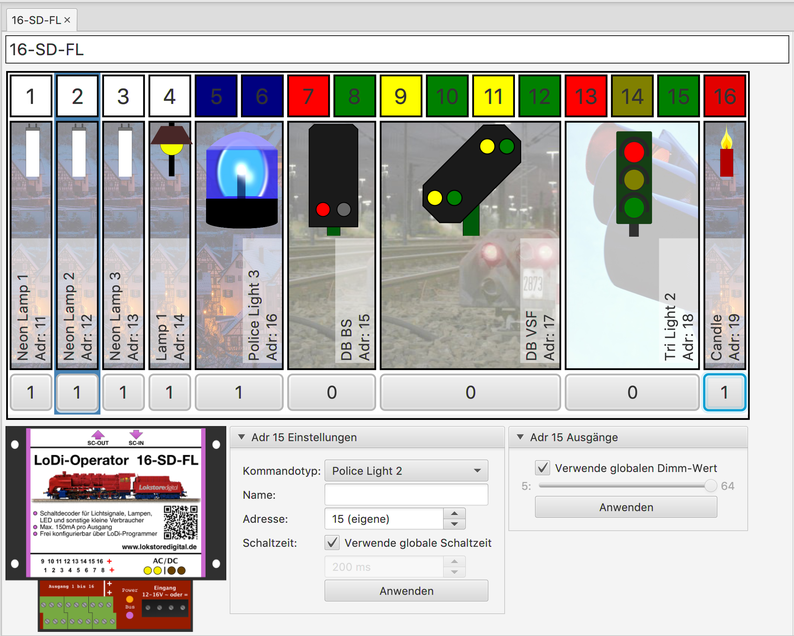Select green output 8 box

[354, 96]
